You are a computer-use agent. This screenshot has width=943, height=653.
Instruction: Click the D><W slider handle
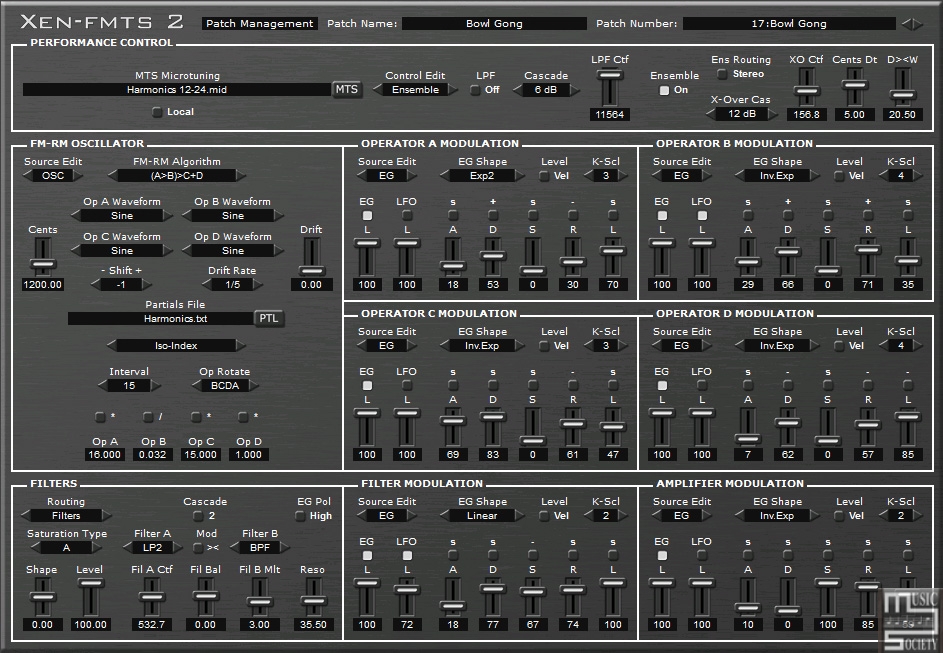tap(902, 95)
